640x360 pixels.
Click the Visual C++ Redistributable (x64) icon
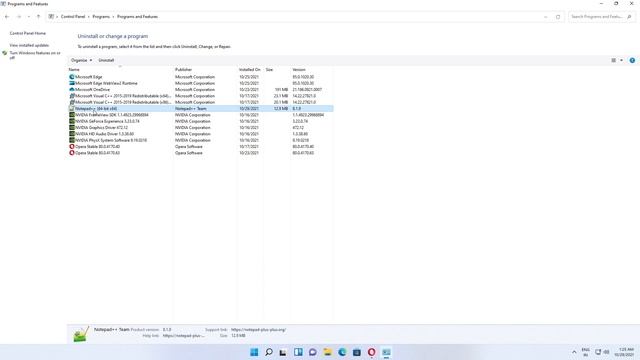72,96
